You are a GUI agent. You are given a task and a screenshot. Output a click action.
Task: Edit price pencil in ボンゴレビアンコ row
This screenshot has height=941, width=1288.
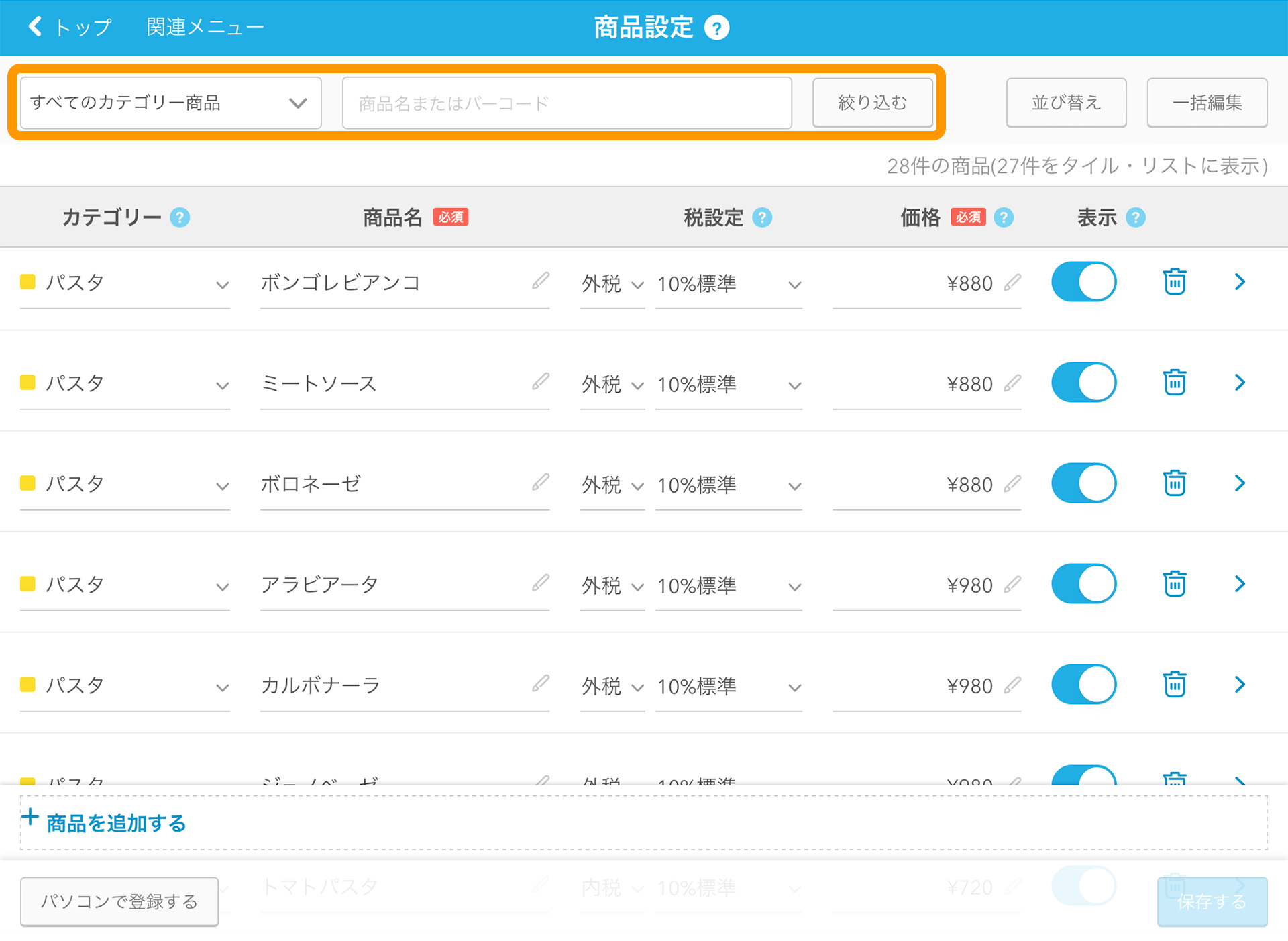tap(1012, 283)
